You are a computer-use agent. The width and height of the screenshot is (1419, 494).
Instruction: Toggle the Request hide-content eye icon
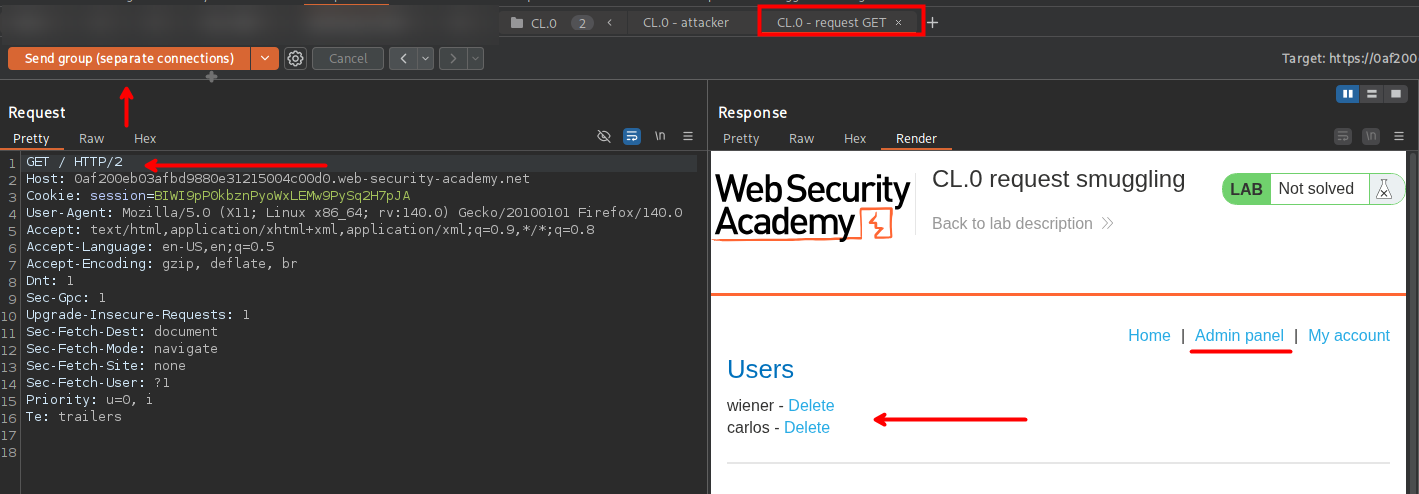click(x=603, y=136)
